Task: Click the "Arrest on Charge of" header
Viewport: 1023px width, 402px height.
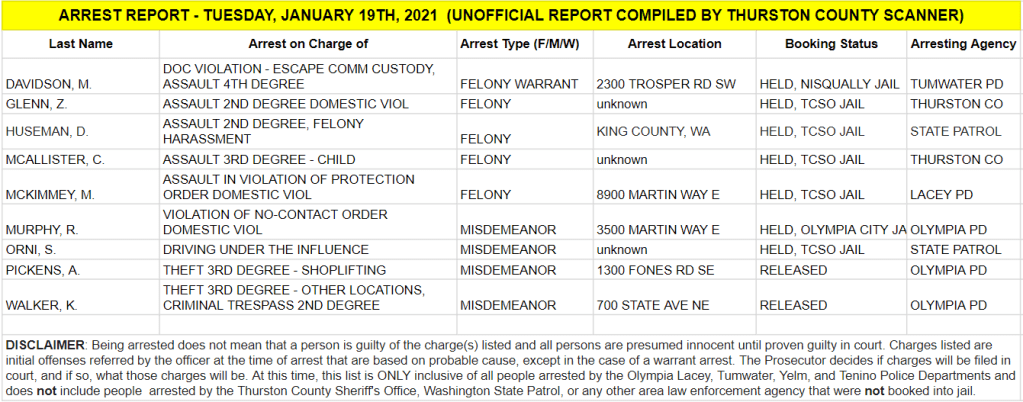Action: pos(307,44)
